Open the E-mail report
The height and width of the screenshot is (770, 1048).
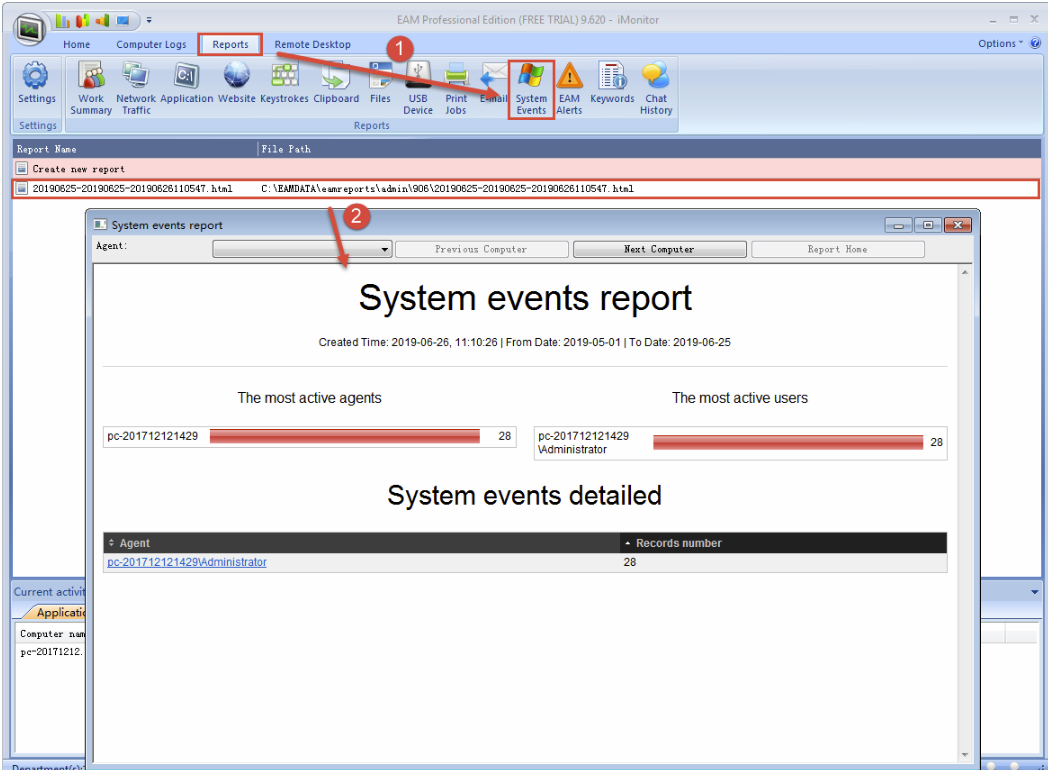pos(494,83)
